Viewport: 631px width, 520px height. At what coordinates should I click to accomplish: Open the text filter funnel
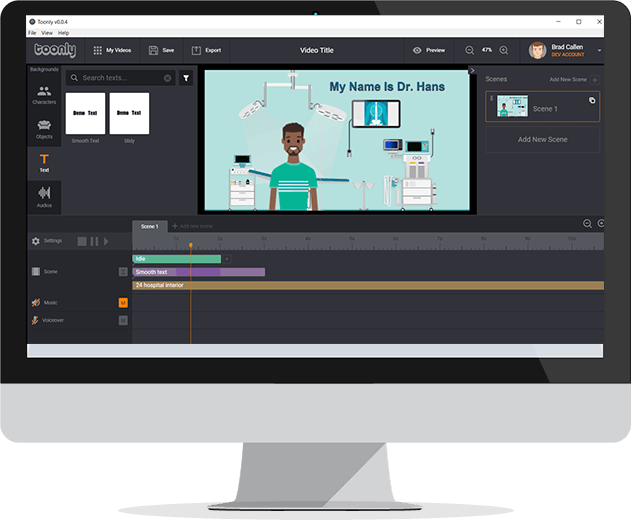[186, 78]
